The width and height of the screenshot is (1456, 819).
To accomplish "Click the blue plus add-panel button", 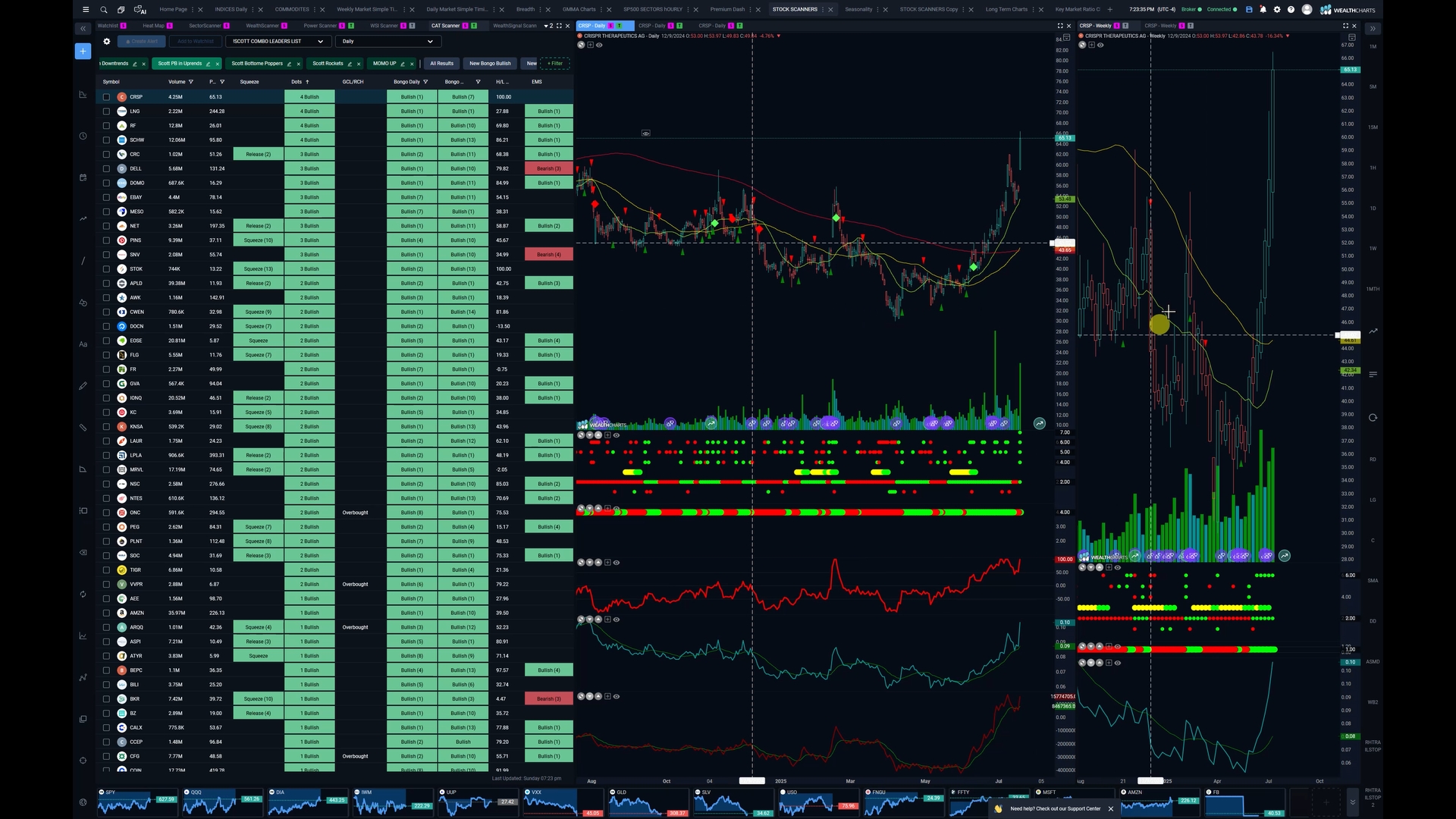I will 83,51.
